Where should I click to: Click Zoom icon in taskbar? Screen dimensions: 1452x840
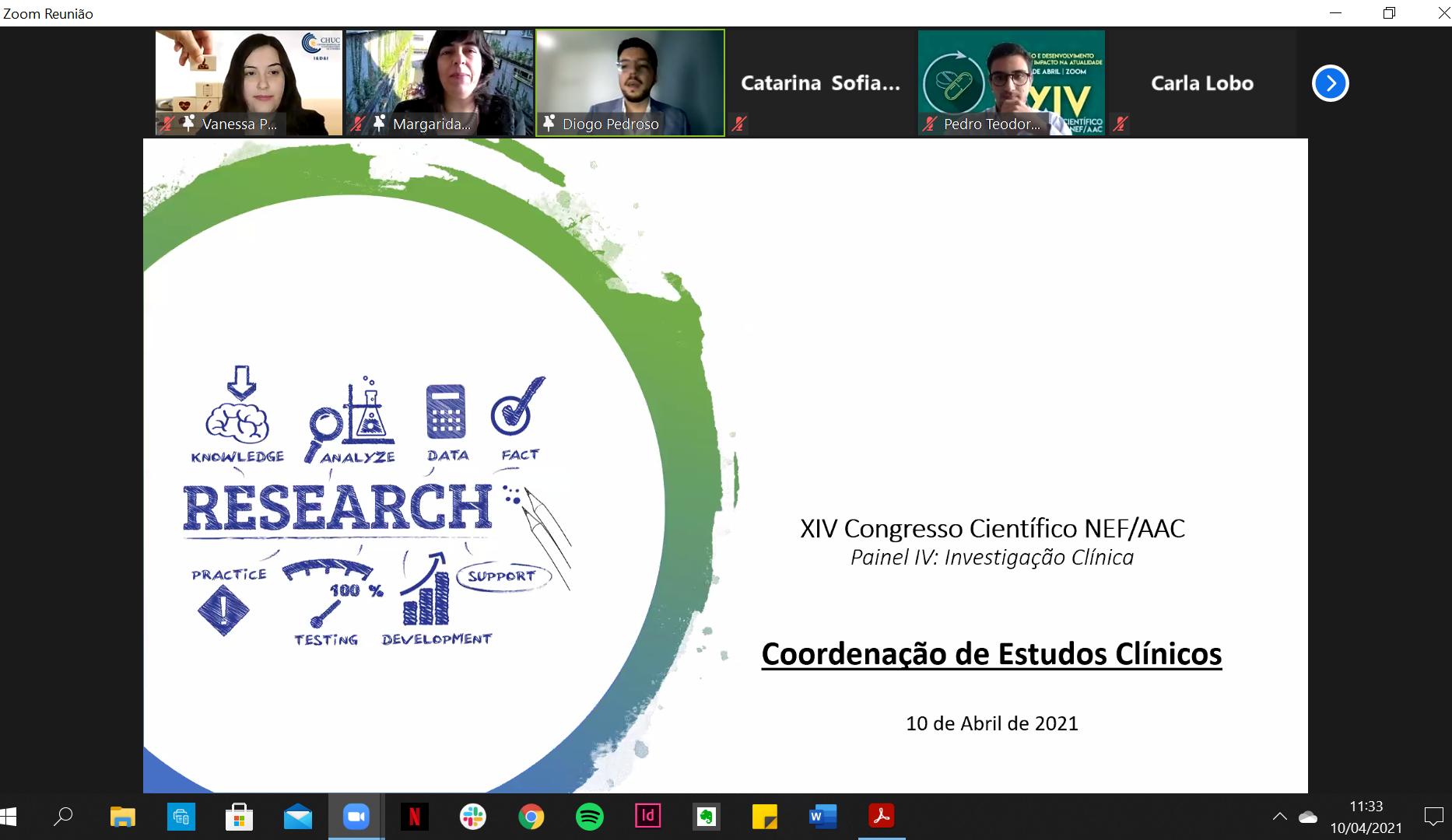click(356, 817)
